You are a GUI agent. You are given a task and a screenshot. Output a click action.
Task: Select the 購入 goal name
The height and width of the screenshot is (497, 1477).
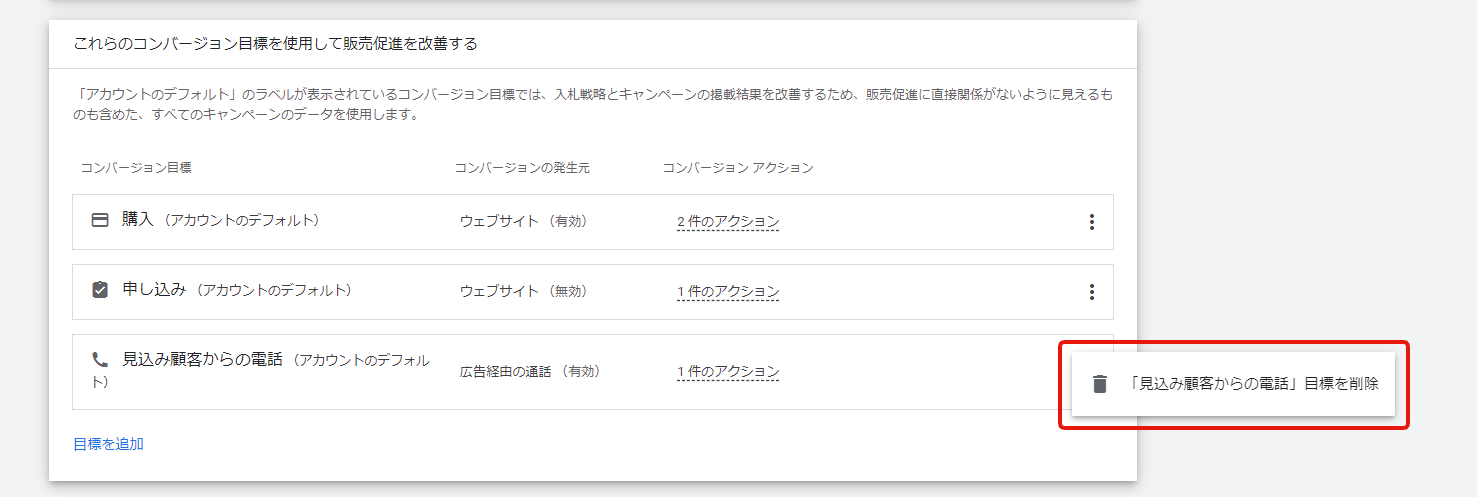(138, 220)
